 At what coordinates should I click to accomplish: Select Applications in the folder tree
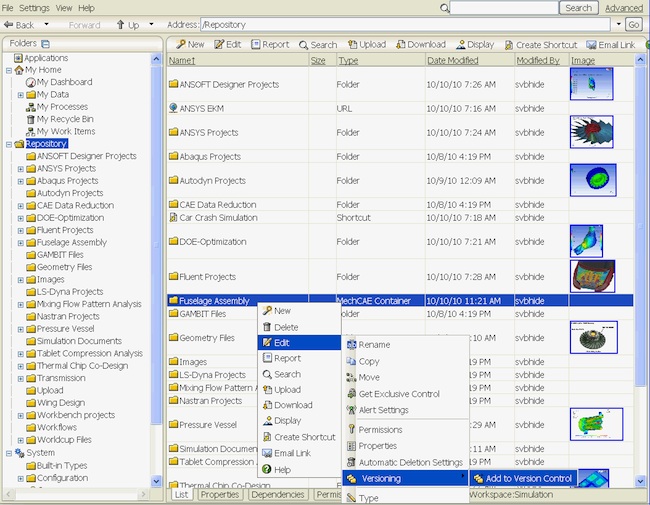(x=41, y=58)
